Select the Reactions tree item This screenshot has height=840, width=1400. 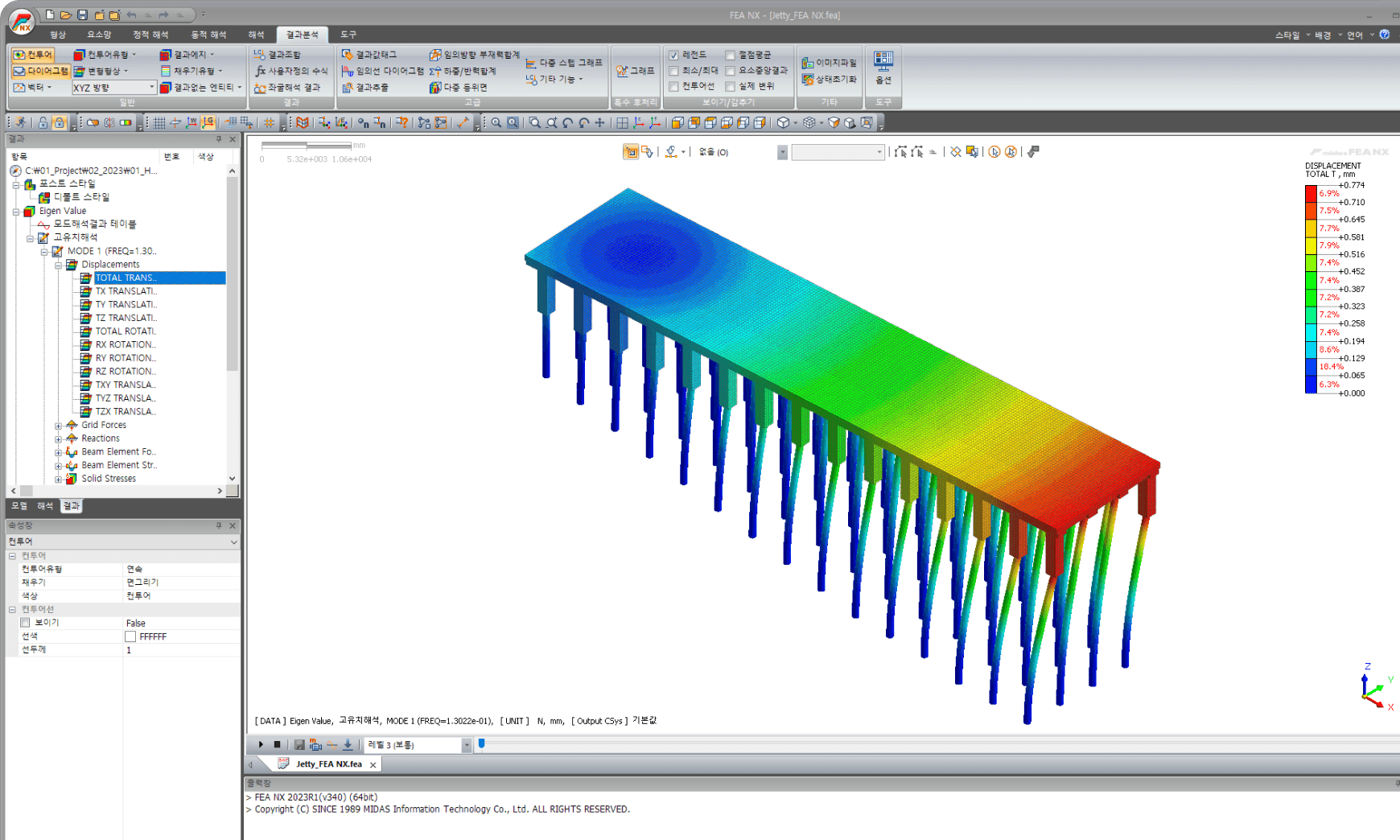[x=101, y=439]
